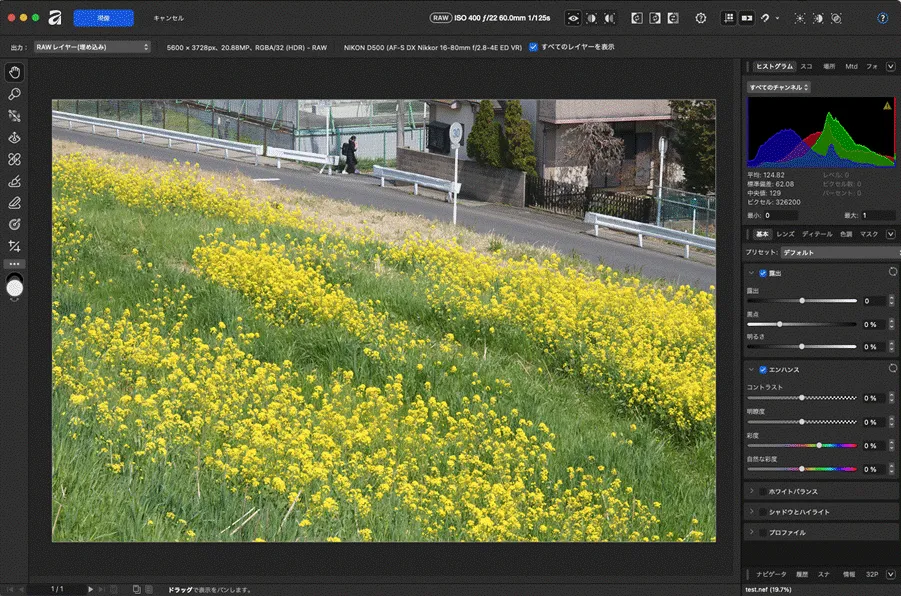Open the すべてのチャンネル channel selector
This screenshot has height=596, width=901.
780,86
